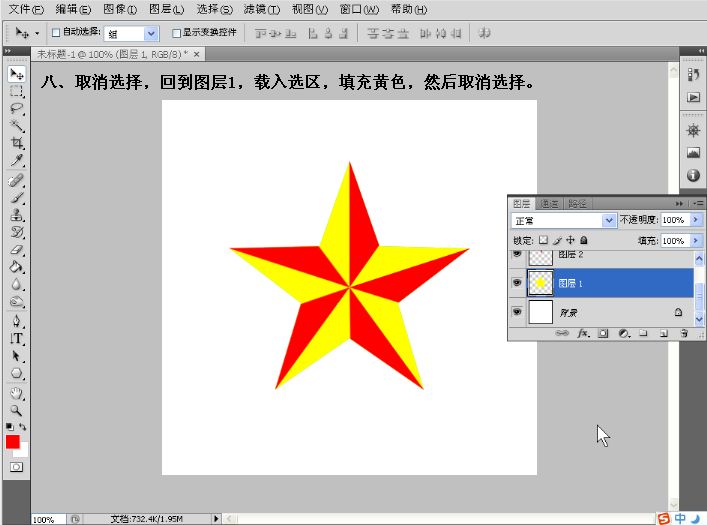Select the Eyedropper tool

[17, 161]
